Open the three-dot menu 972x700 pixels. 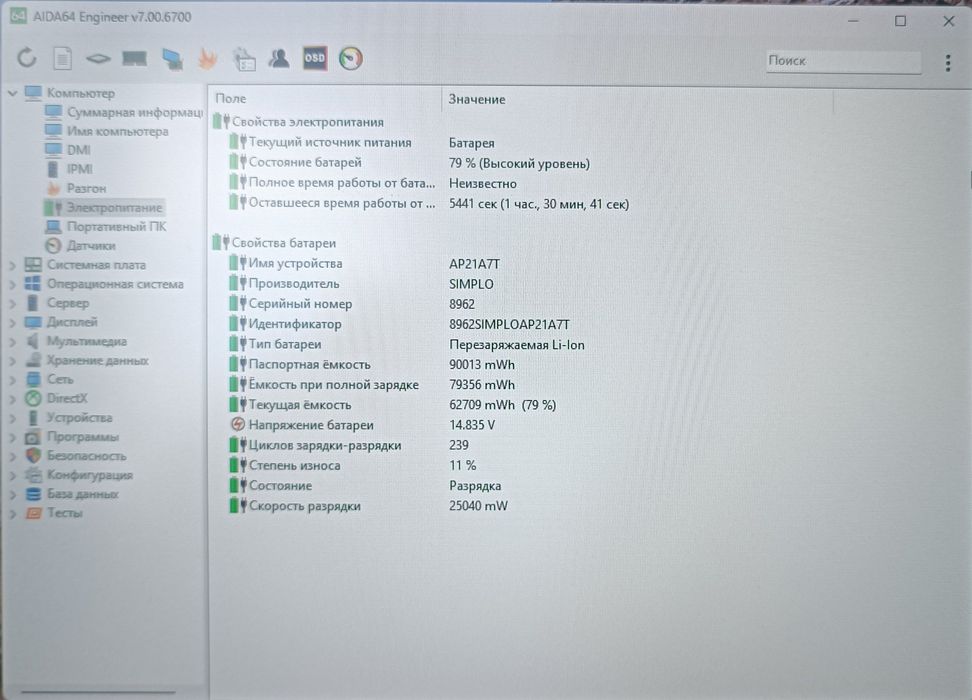point(947,62)
